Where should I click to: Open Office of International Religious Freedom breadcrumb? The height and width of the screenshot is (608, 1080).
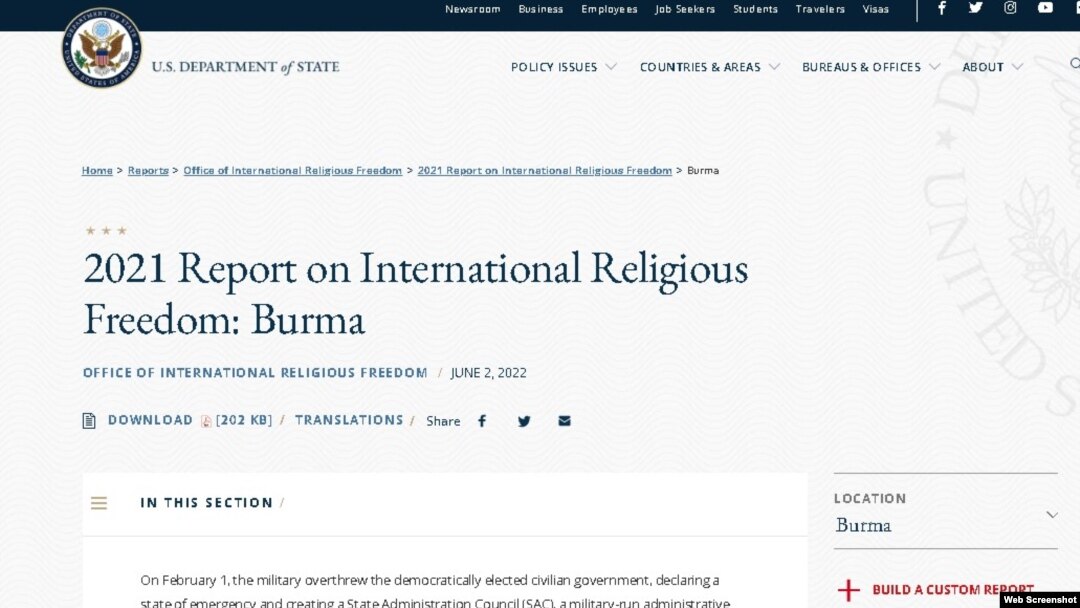[x=293, y=170]
